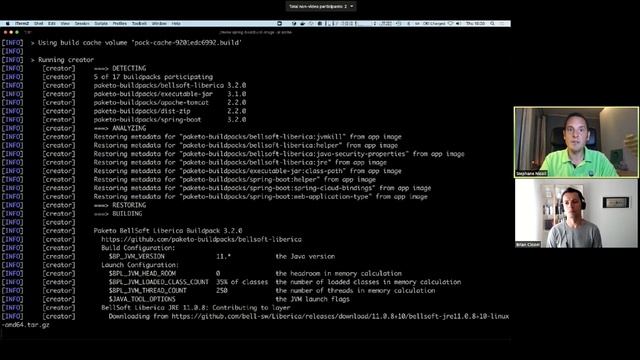Click the spring-boot:helper restoring line
Screen dimensions: 640x360
235,180
